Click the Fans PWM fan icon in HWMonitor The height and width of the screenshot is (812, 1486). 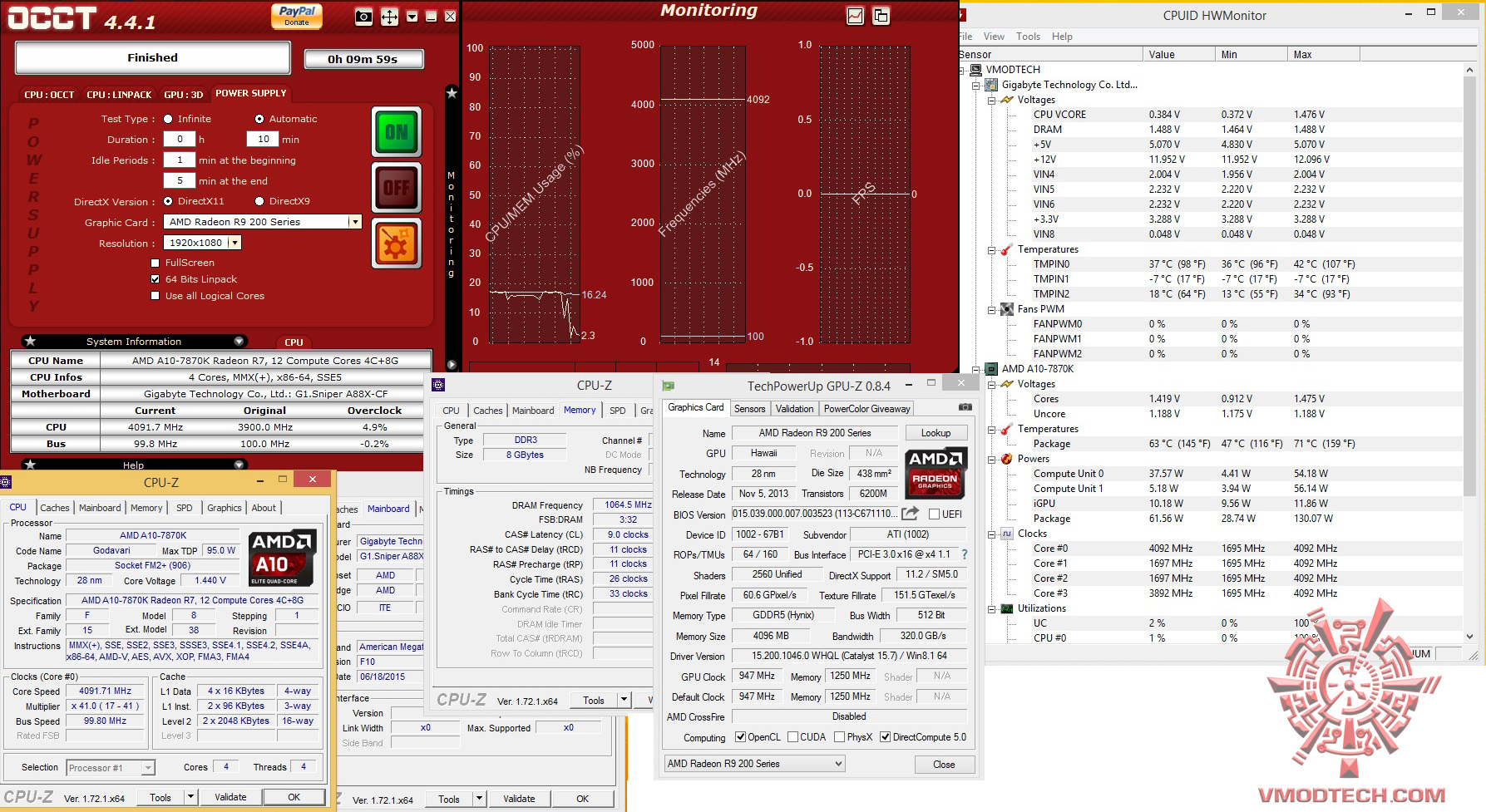(x=1007, y=309)
